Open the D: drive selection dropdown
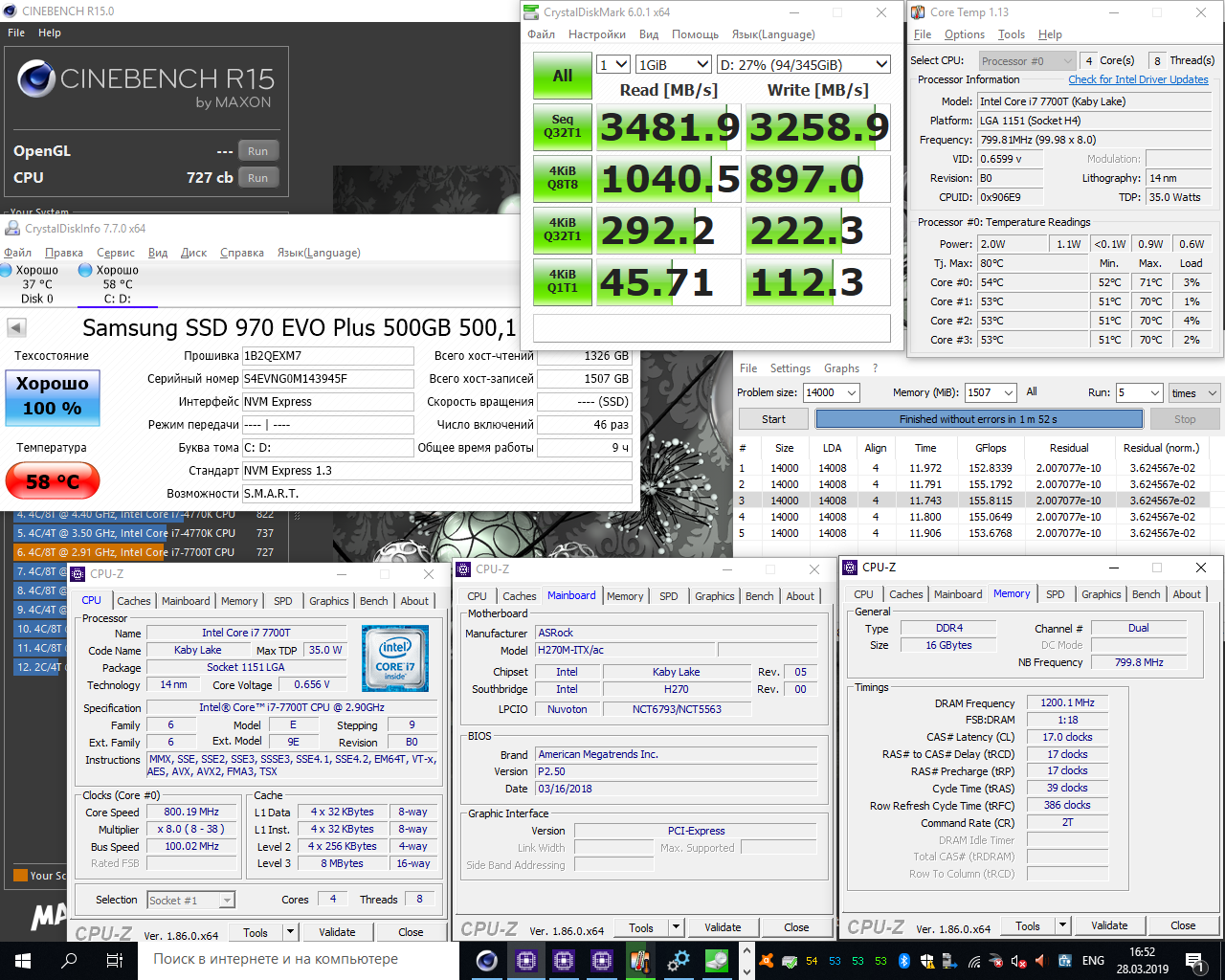The image size is (1225, 980). click(804, 64)
